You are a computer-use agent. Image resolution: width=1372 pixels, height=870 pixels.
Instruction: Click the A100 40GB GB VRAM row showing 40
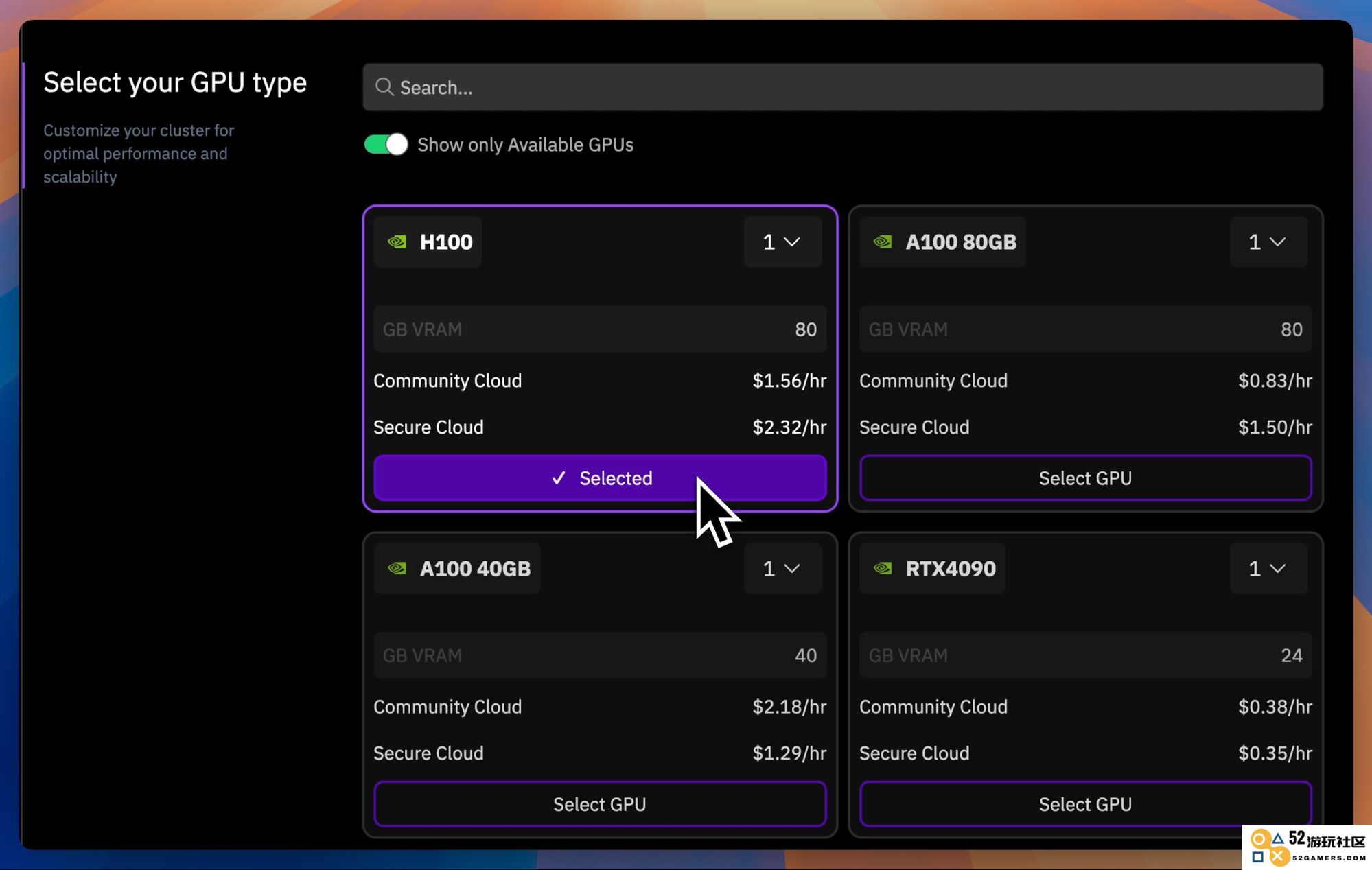pos(600,655)
